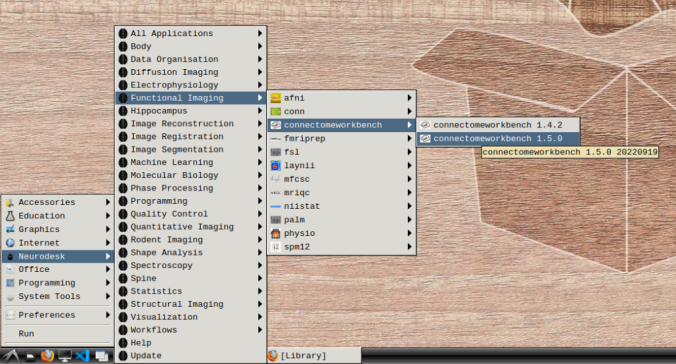Viewport: 676px width, 364px height.
Task: Click the spm12 application icon
Action: click(275, 247)
